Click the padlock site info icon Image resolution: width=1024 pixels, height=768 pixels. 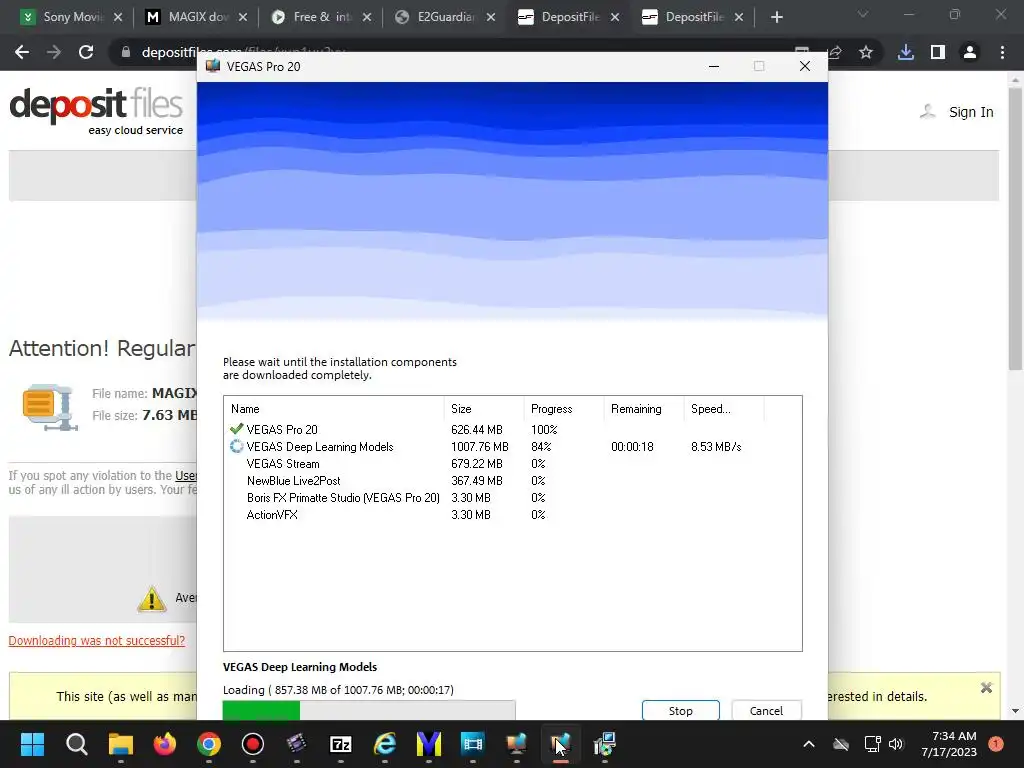126,52
